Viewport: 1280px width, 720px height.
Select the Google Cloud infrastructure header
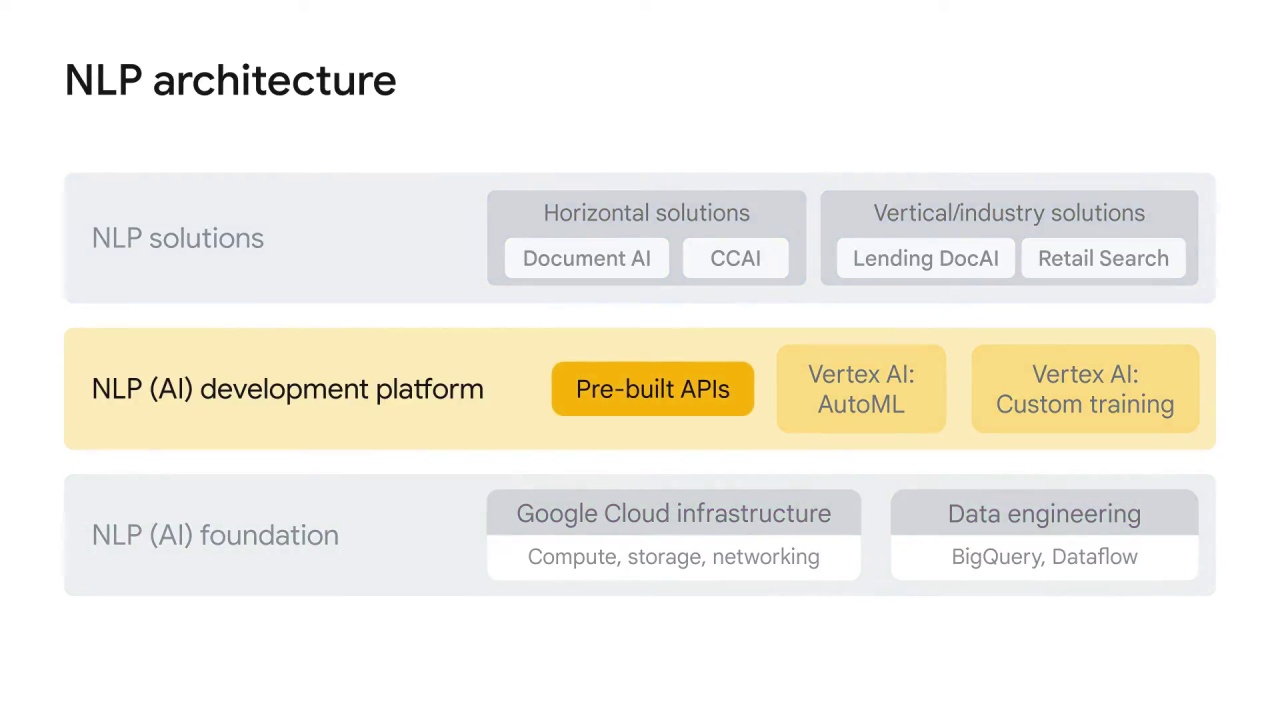tap(673, 513)
